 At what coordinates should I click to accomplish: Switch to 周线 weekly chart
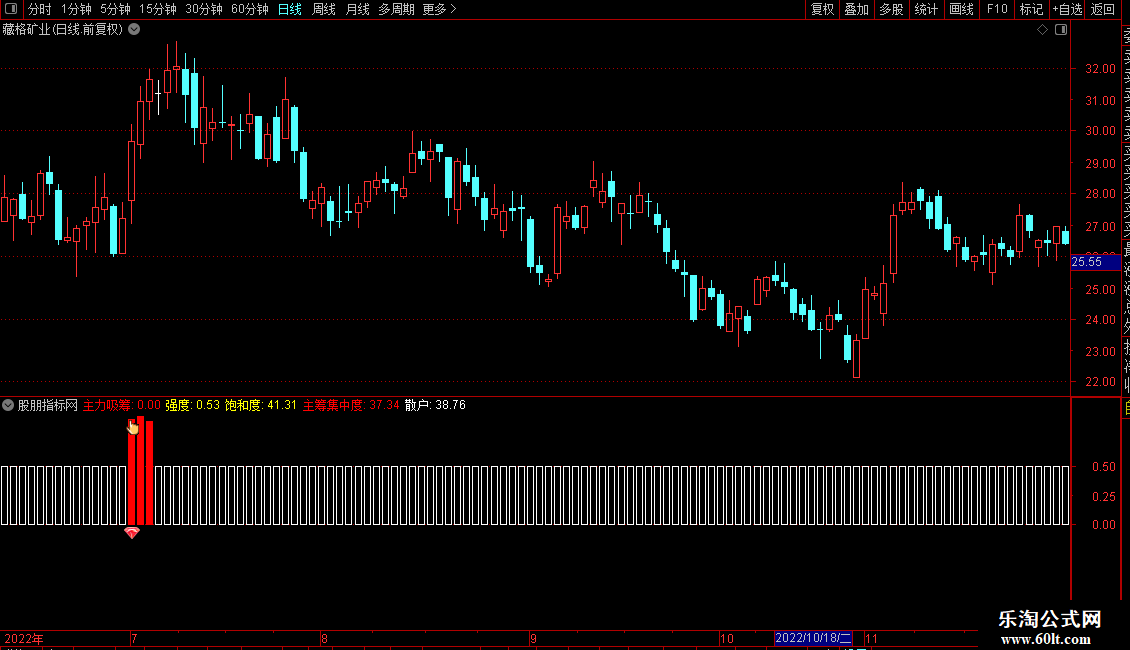click(x=324, y=9)
